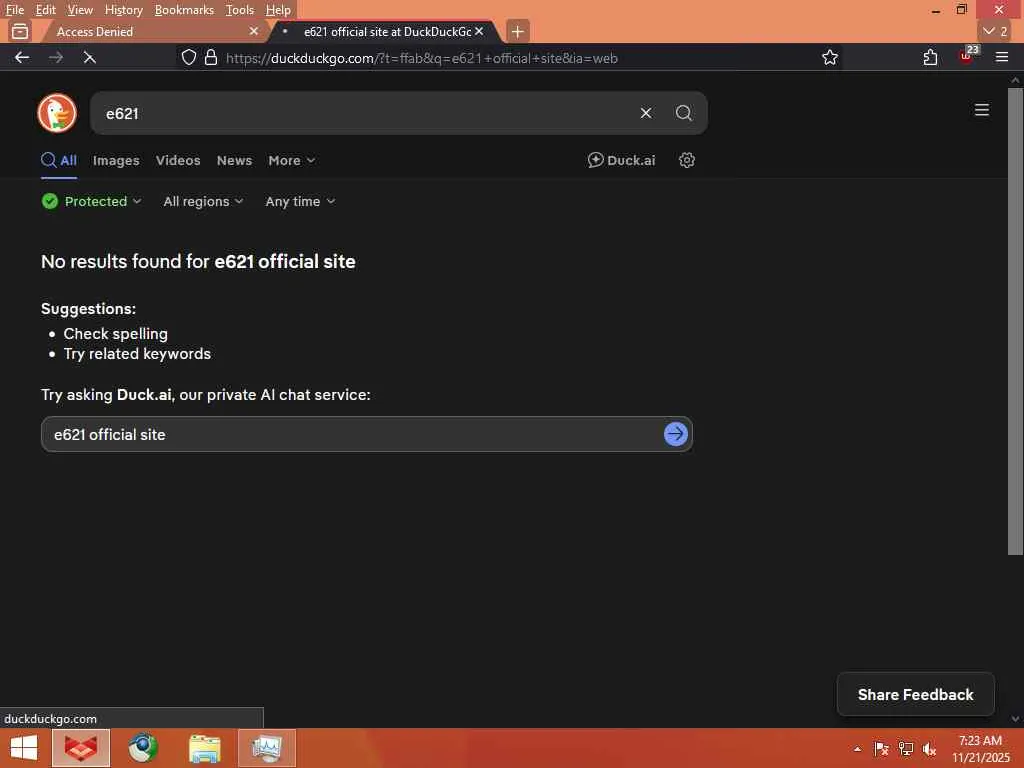
Task: Select the All results tab
Action: (59, 160)
